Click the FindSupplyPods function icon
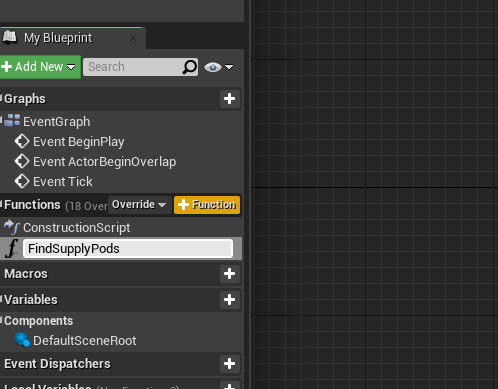The height and width of the screenshot is (389, 498). point(11,249)
